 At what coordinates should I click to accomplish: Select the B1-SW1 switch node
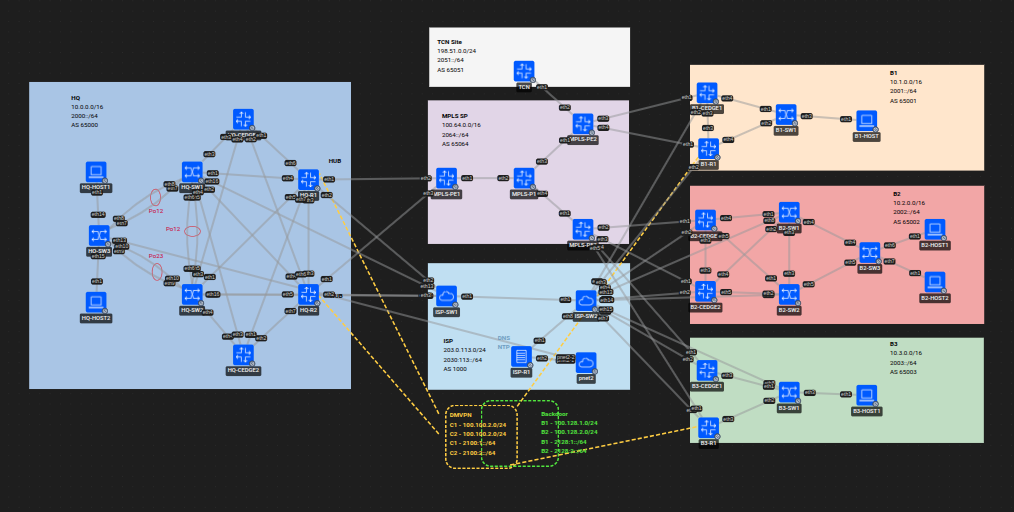786,114
